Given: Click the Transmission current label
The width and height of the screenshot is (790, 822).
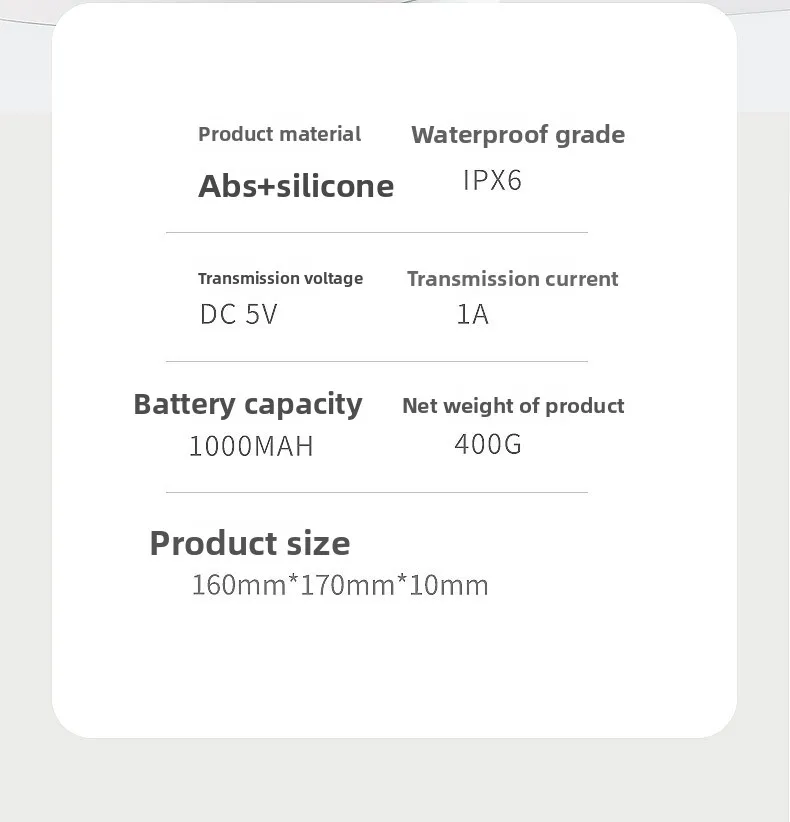Looking at the screenshot, I should click(512, 279).
